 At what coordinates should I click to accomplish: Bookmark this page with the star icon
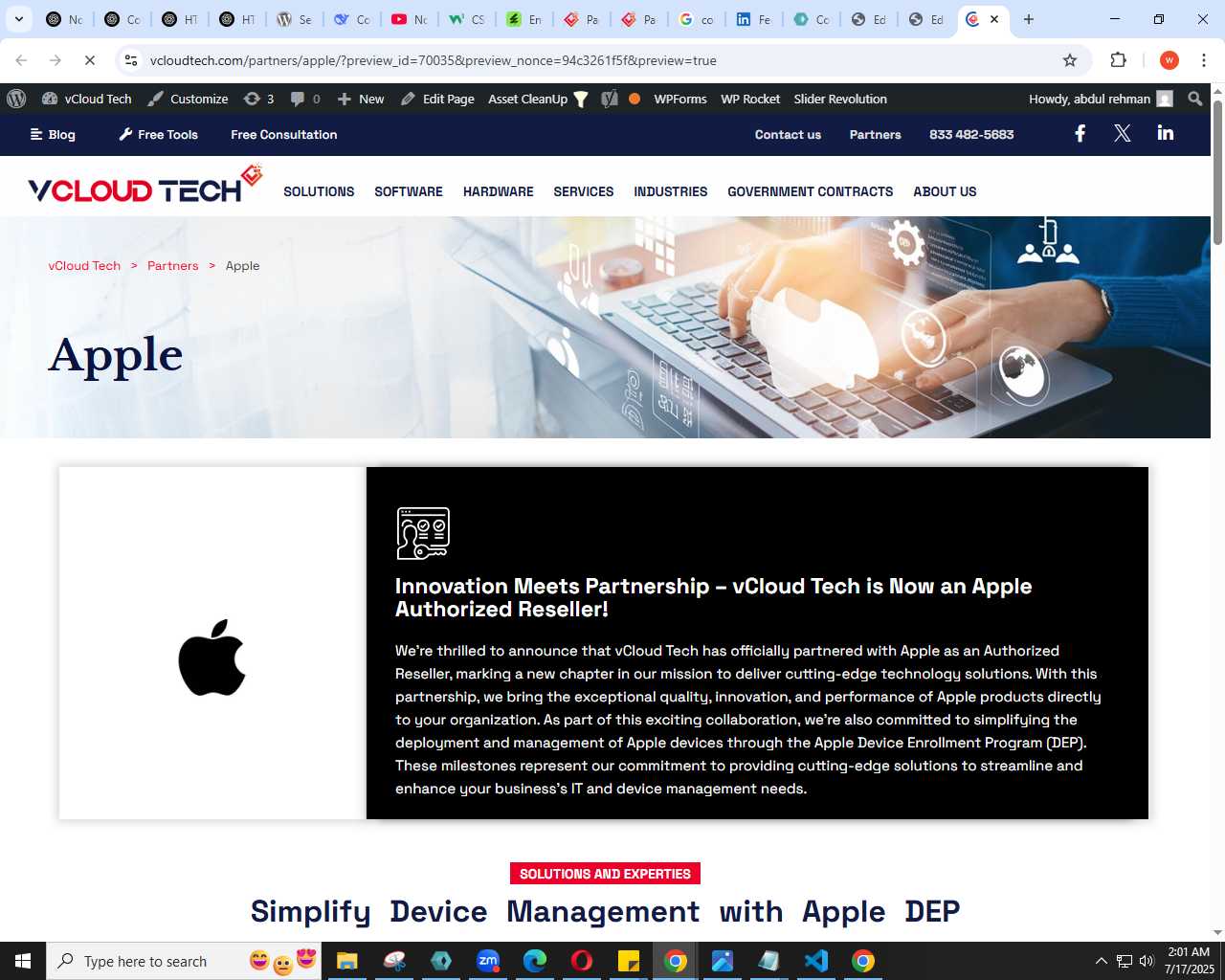[x=1070, y=60]
